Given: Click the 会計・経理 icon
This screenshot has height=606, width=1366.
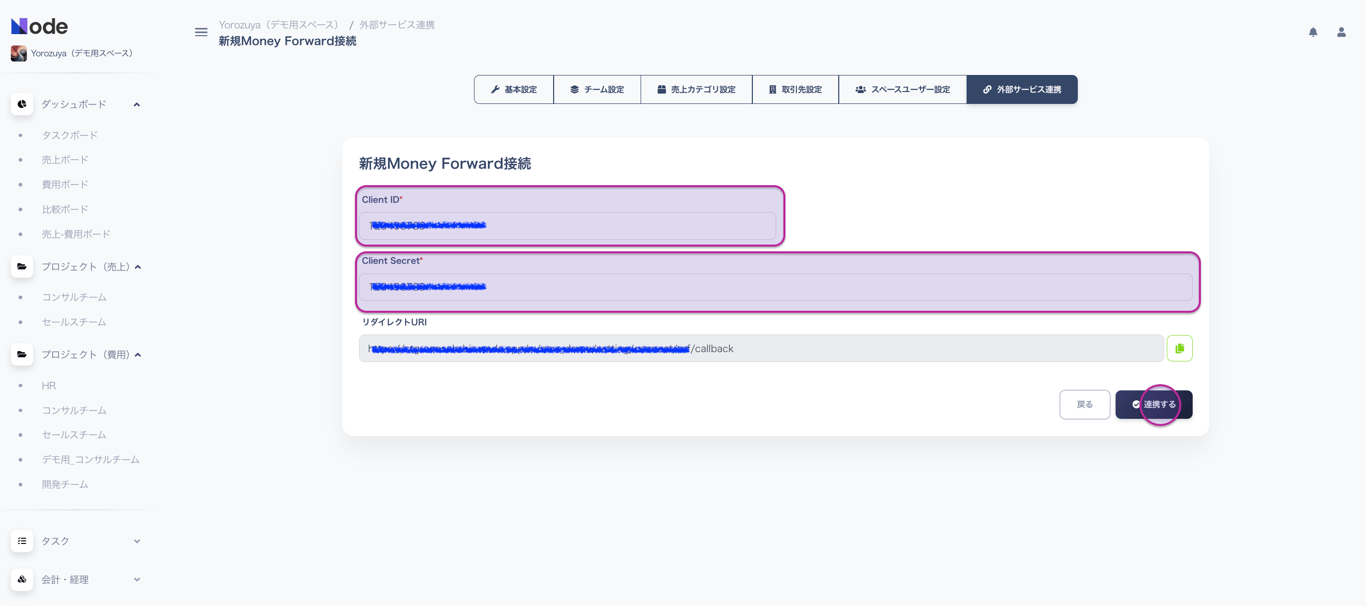Looking at the screenshot, I should pyautogui.click(x=22, y=579).
